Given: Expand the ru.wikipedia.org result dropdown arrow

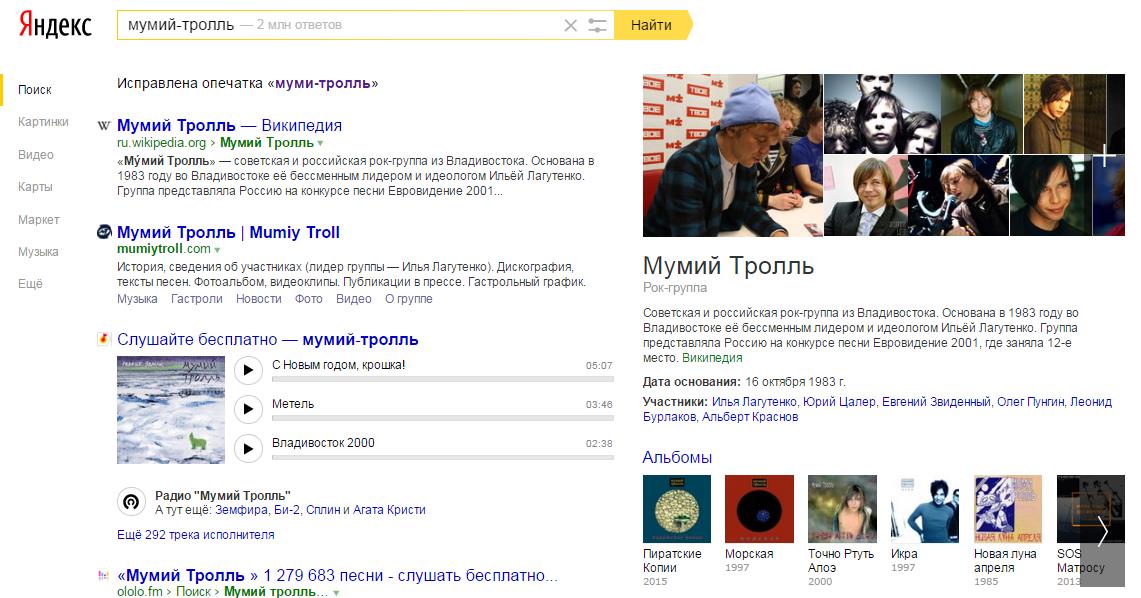Looking at the screenshot, I should tap(320, 143).
